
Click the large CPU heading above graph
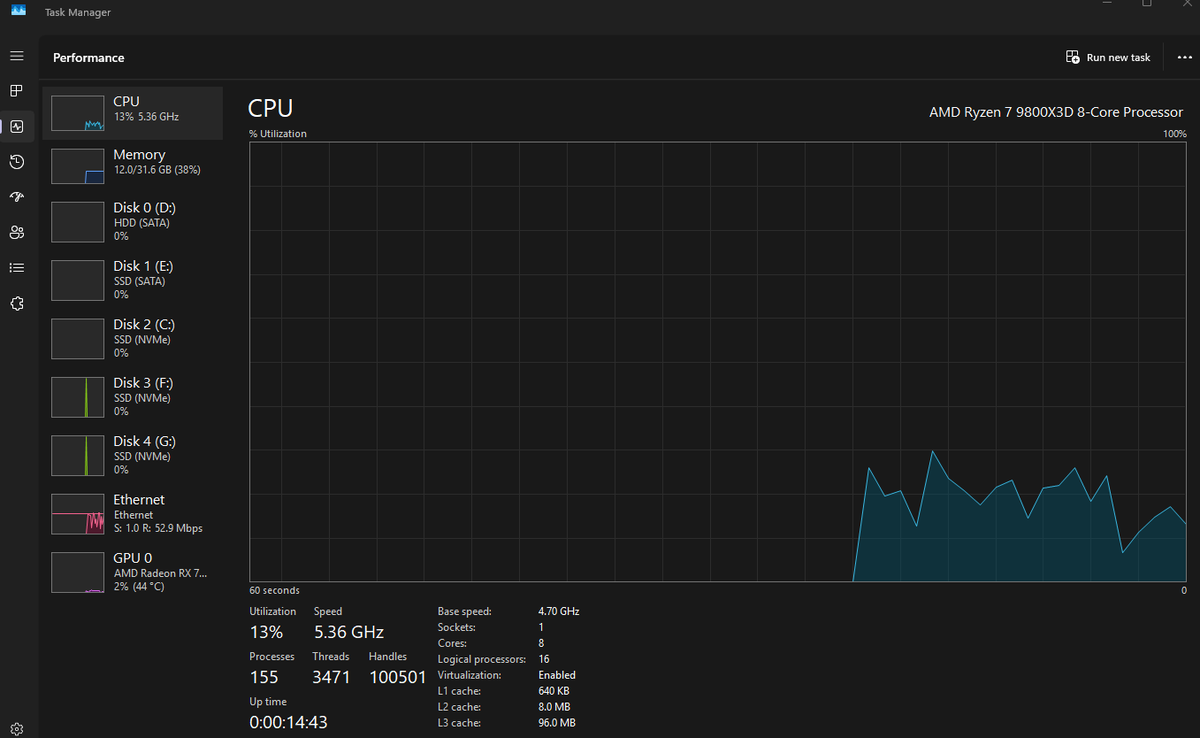pos(271,108)
